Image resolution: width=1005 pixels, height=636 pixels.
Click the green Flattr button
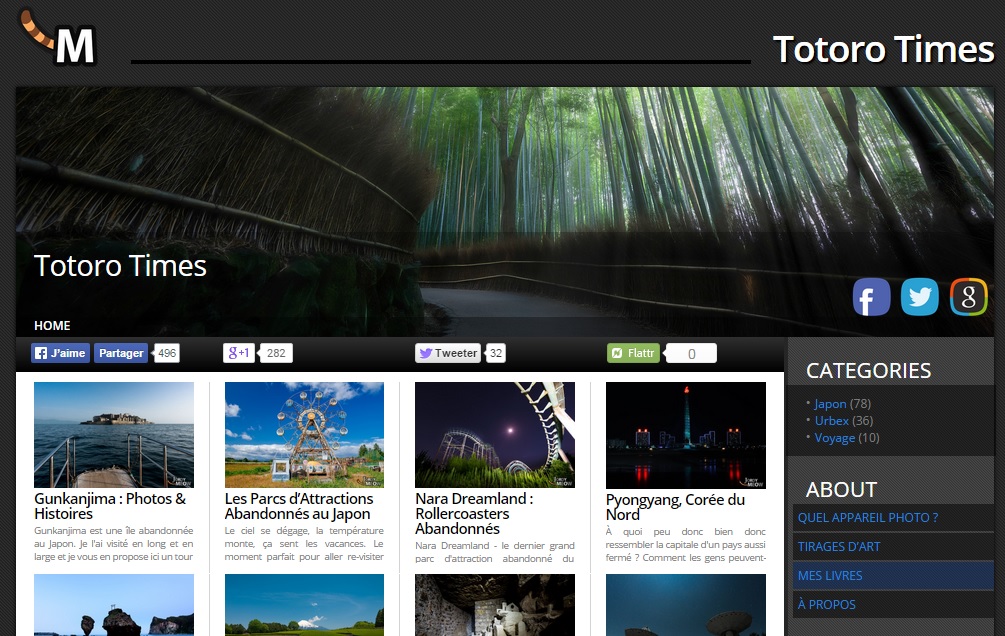click(633, 353)
